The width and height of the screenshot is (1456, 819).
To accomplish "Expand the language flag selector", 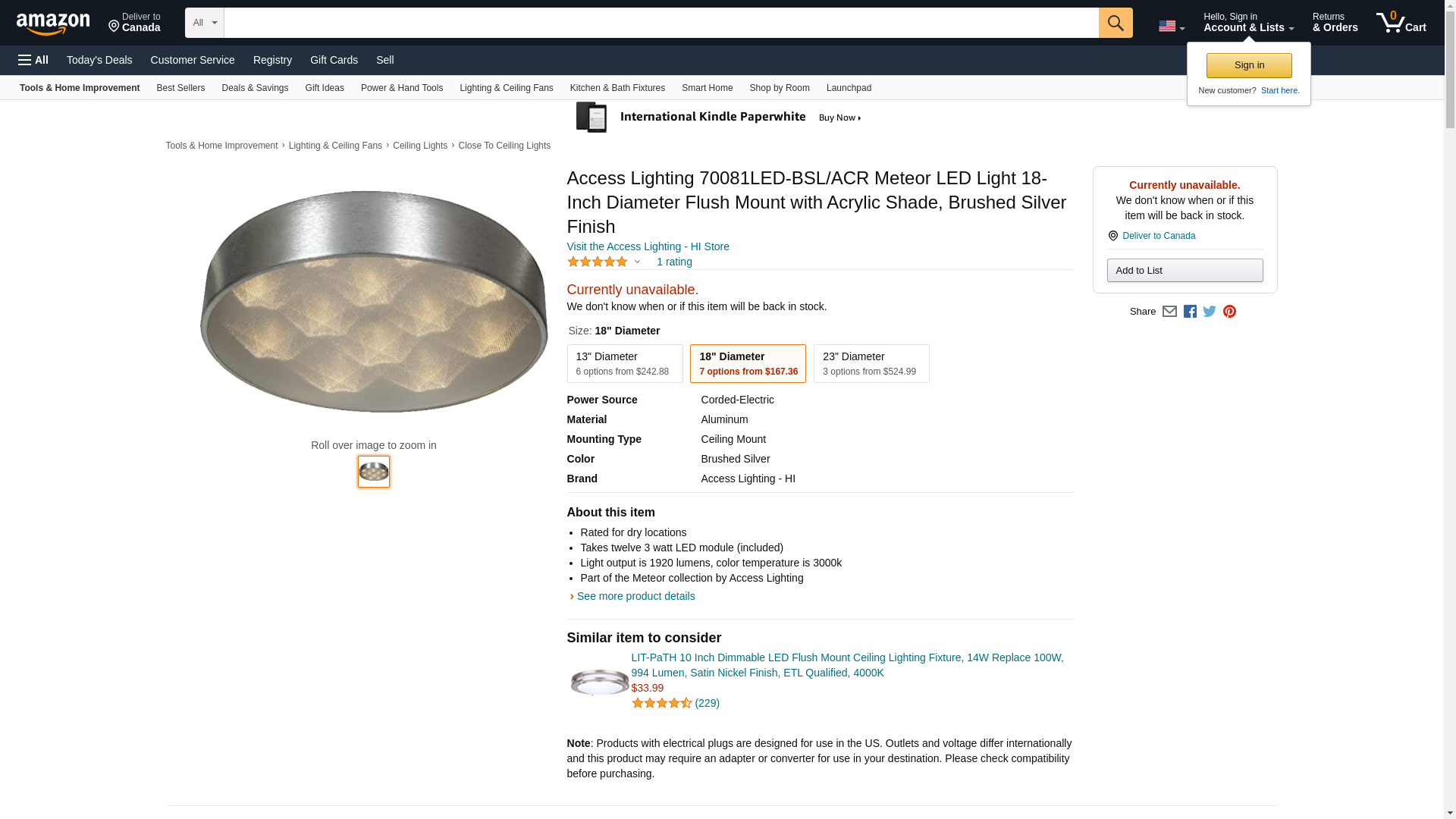I will [1171, 27].
